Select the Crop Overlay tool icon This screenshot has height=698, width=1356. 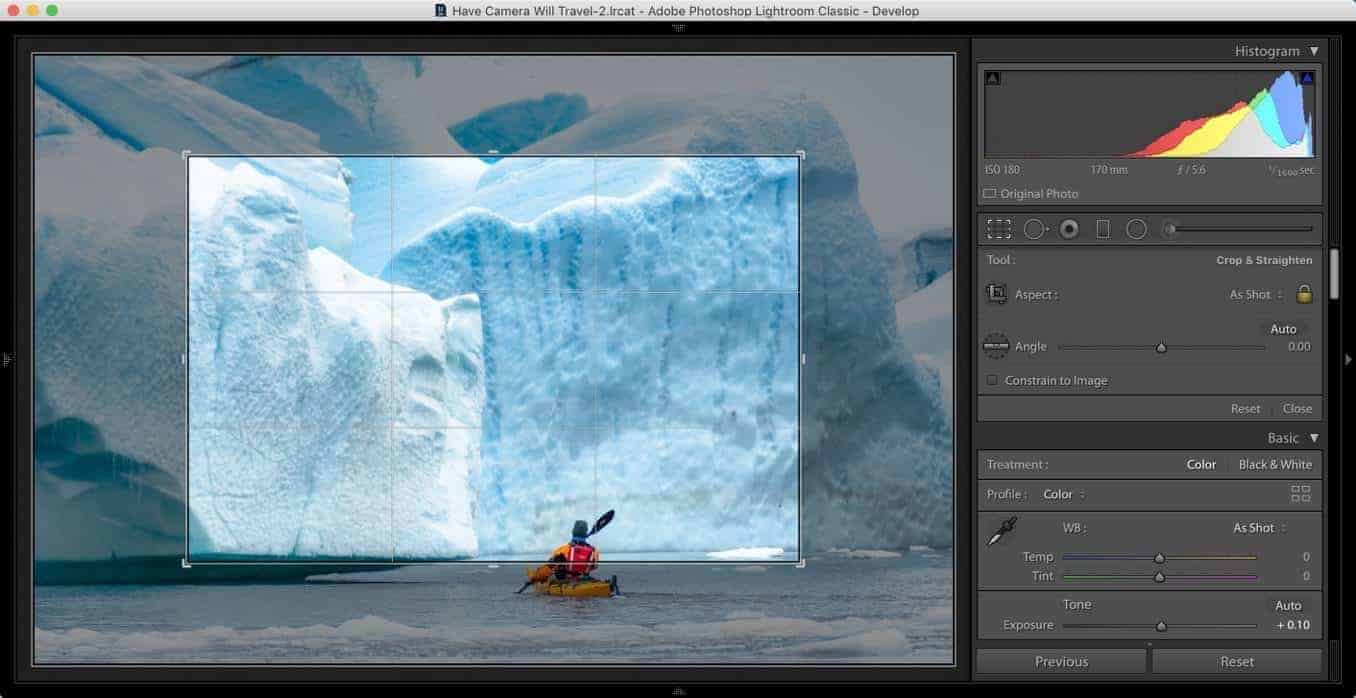click(x=998, y=229)
